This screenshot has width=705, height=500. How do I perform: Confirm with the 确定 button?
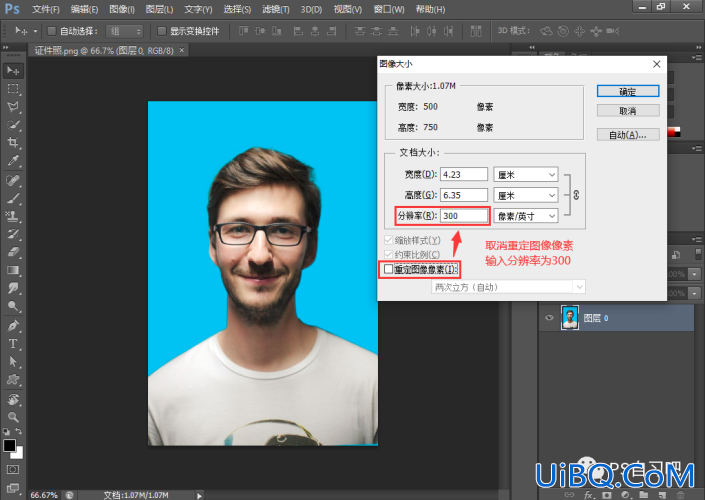point(628,91)
